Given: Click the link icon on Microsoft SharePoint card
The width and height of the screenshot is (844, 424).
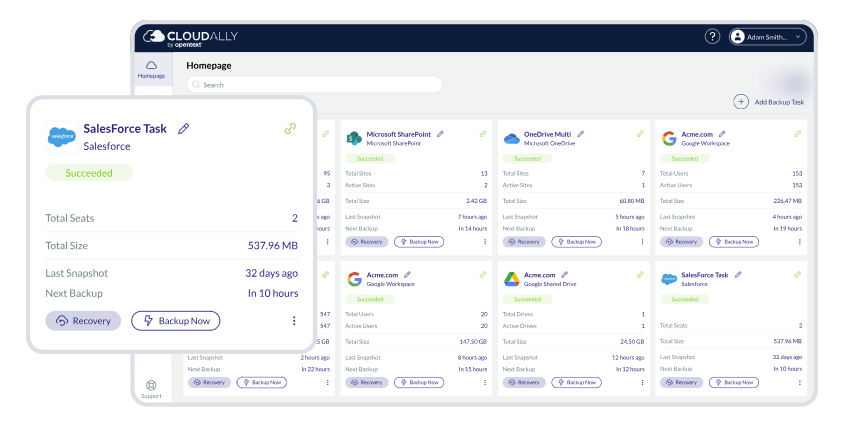Looking at the screenshot, I should coord(483,134).
